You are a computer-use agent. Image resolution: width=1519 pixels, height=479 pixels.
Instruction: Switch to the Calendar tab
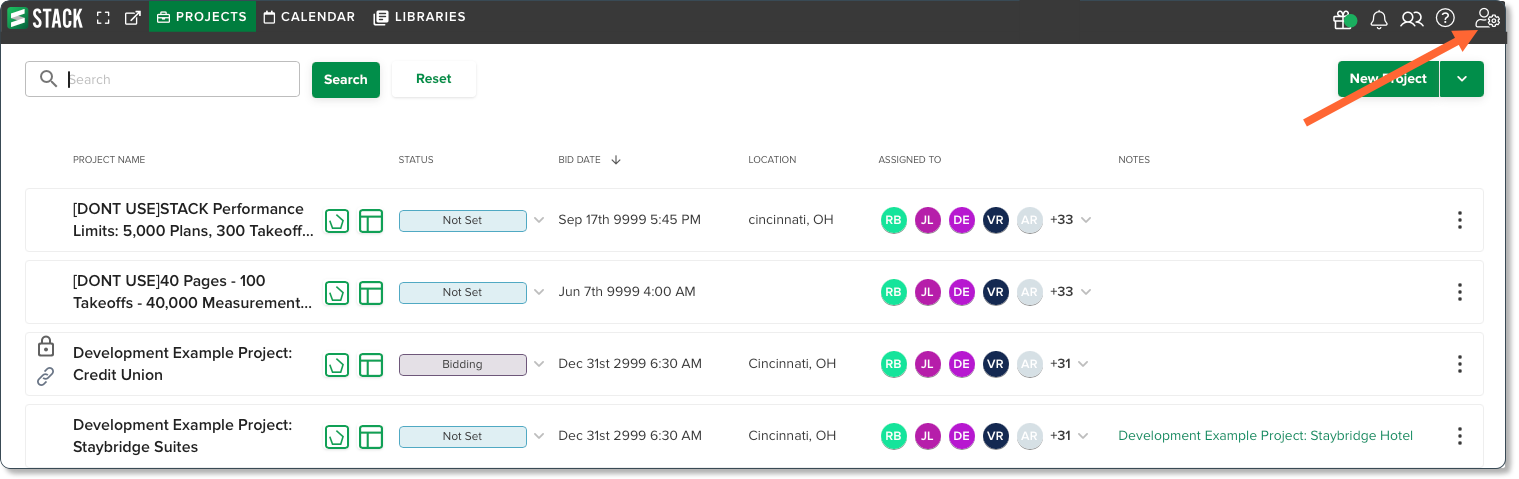coord(309,17)
